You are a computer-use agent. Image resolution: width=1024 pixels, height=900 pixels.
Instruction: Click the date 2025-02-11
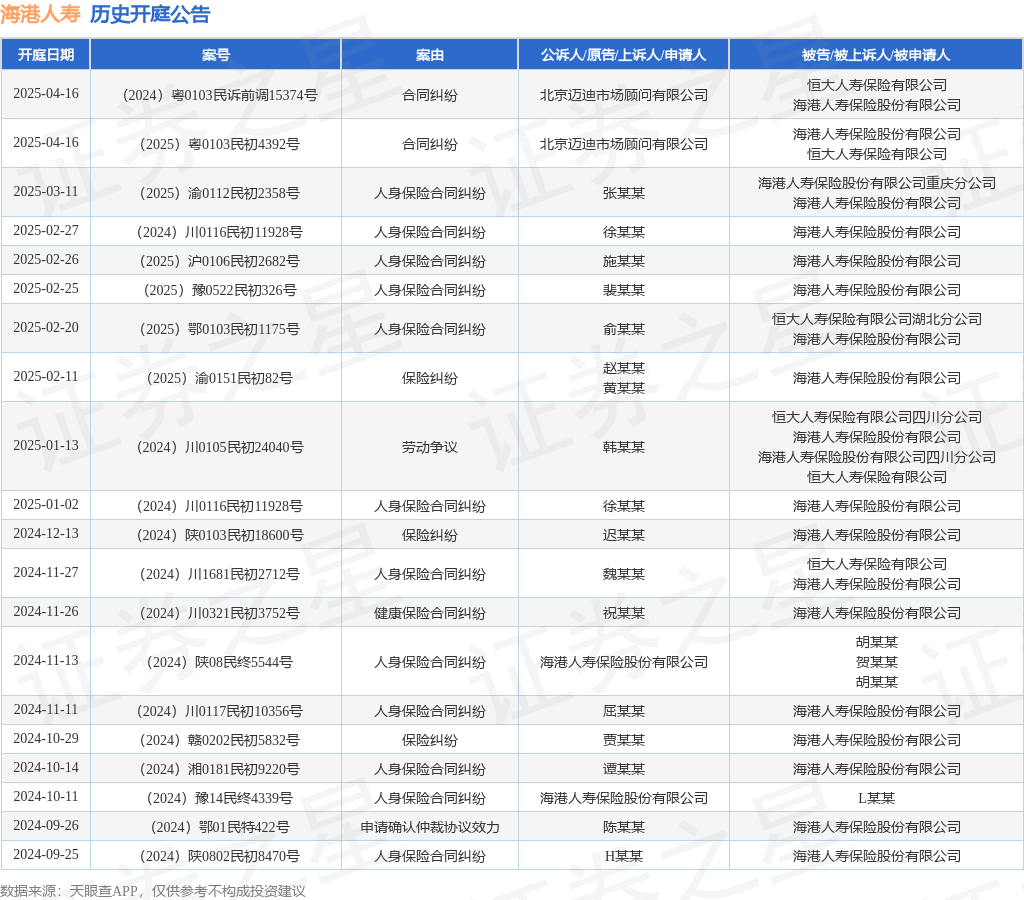click(x=46, y=377)
